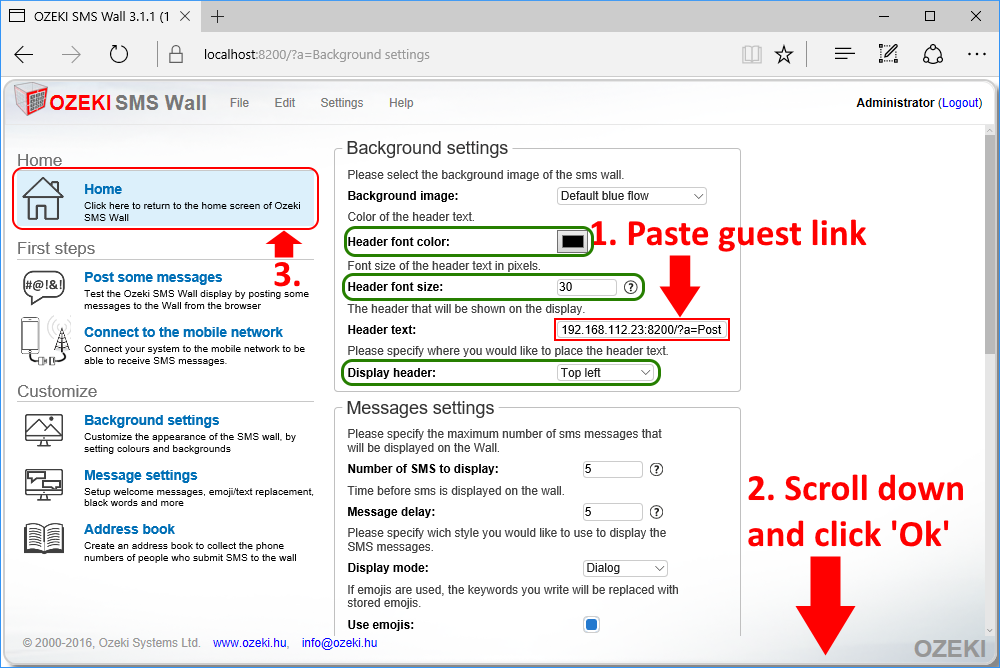Viewport: 1000px width, 668px height.
Task: Open the reading view book icon
Action: coord(752,55)
